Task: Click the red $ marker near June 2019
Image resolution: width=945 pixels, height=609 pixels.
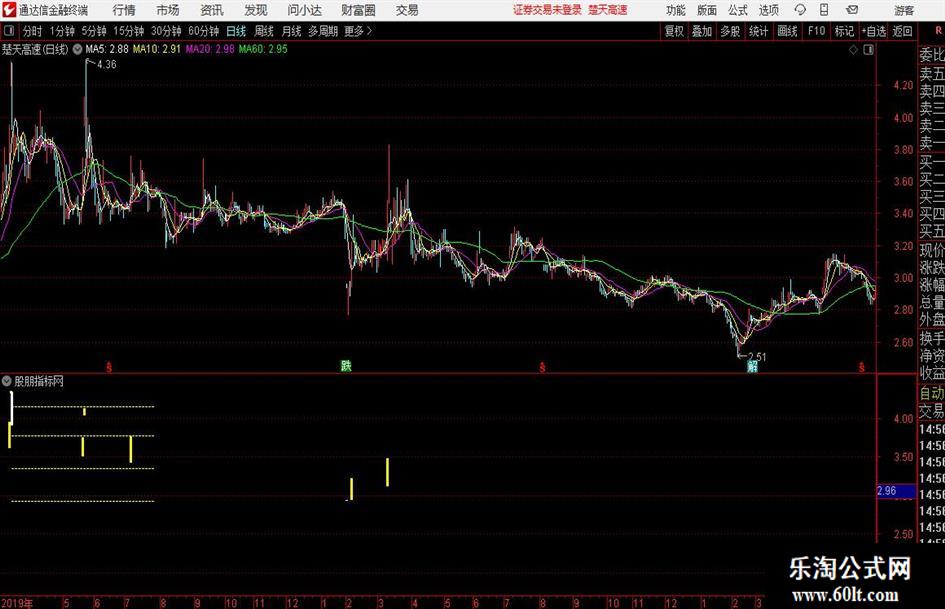Action: click(x=109, y=367)
